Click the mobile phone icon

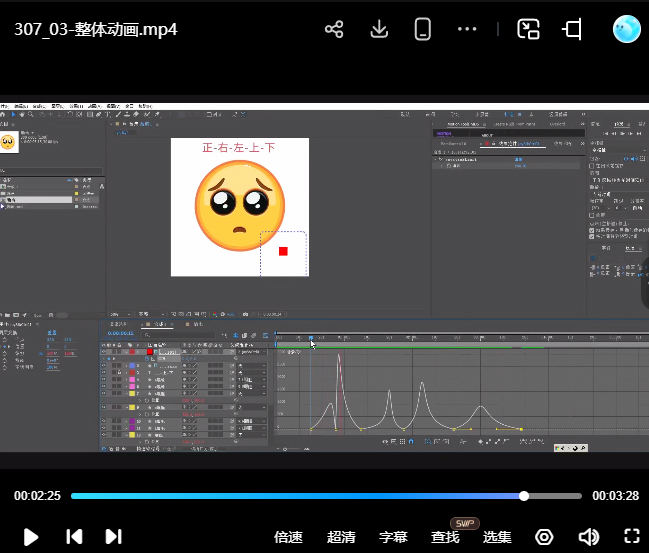coord(423,29)
